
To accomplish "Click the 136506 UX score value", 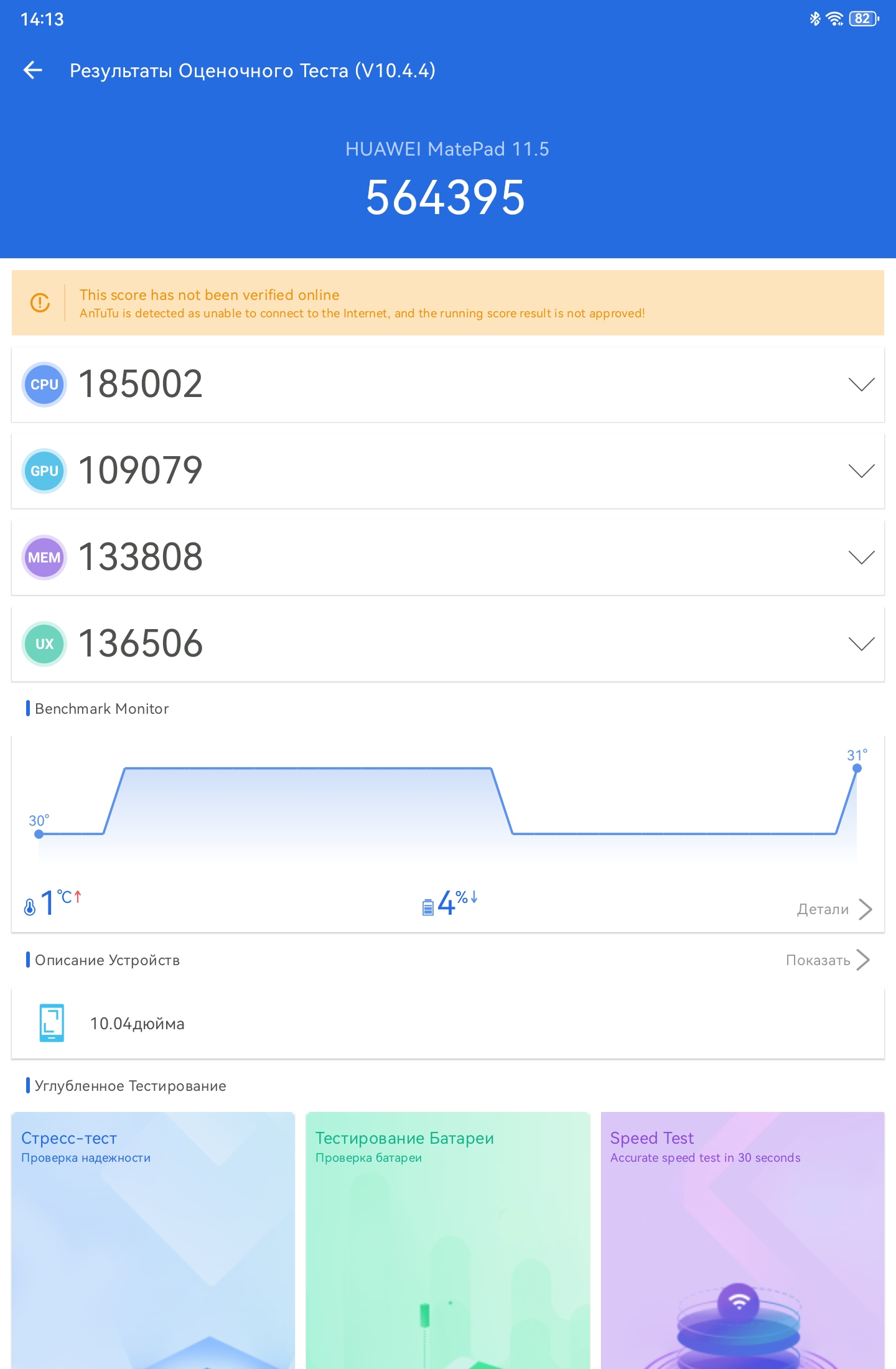I will pyautogui.click(x=141, y=643).
